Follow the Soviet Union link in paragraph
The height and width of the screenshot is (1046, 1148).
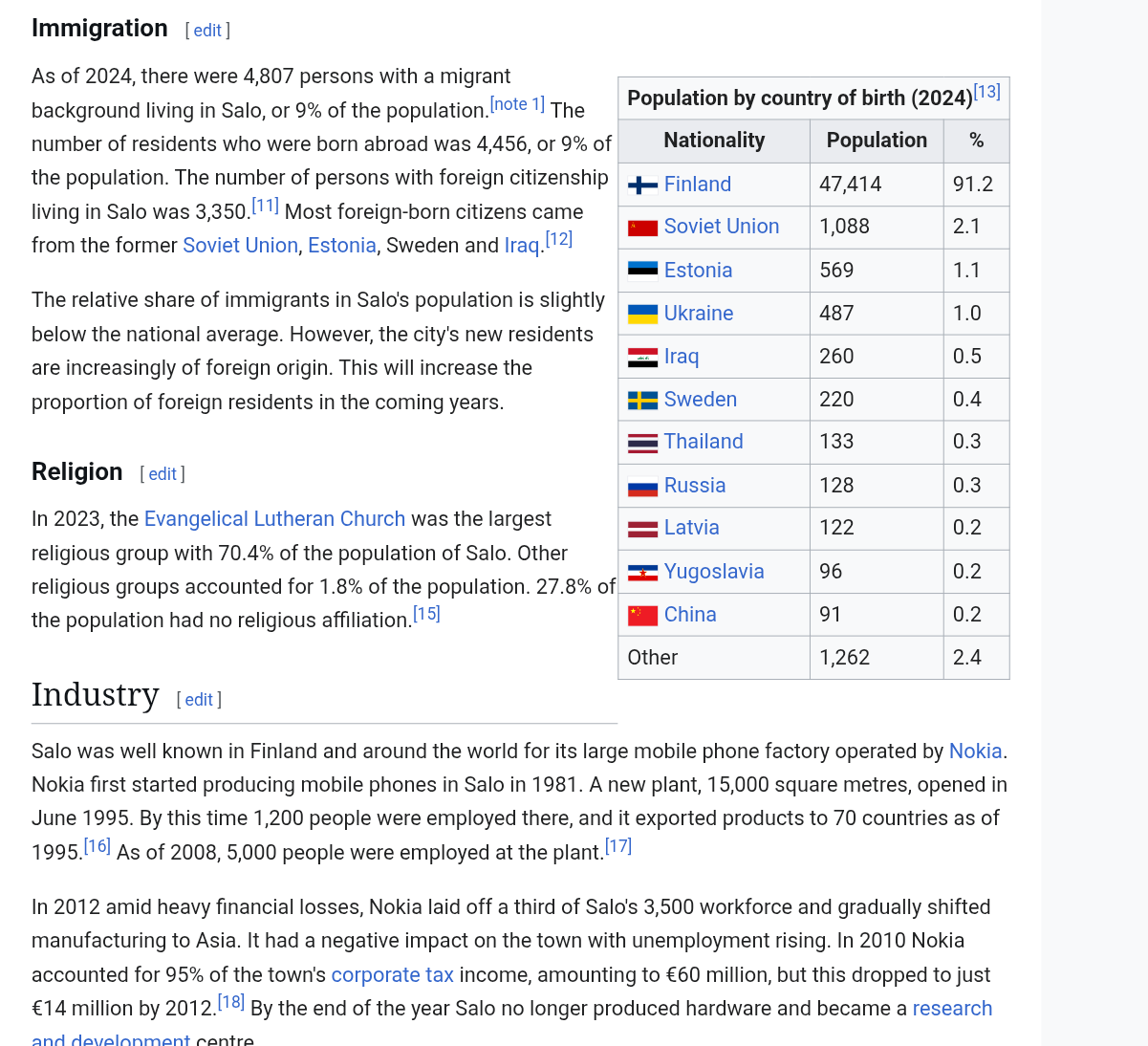point(240,246)
